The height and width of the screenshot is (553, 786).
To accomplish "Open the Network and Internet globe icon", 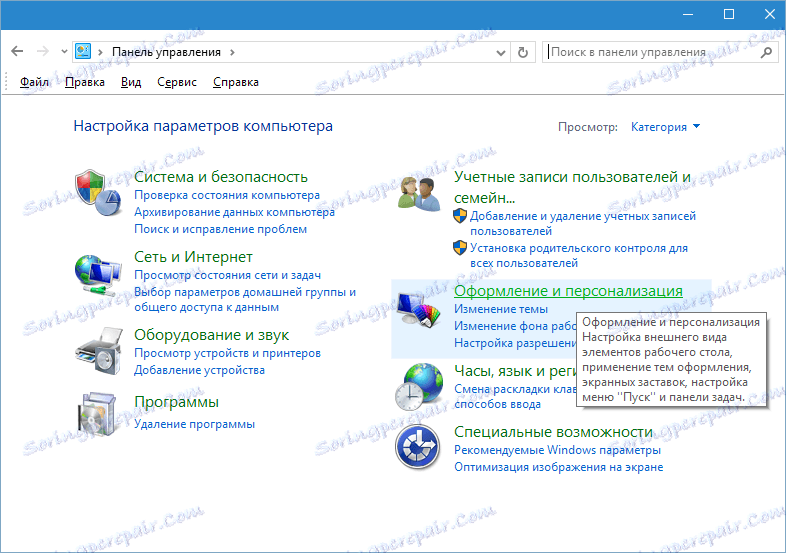I will tap(98, 274).
